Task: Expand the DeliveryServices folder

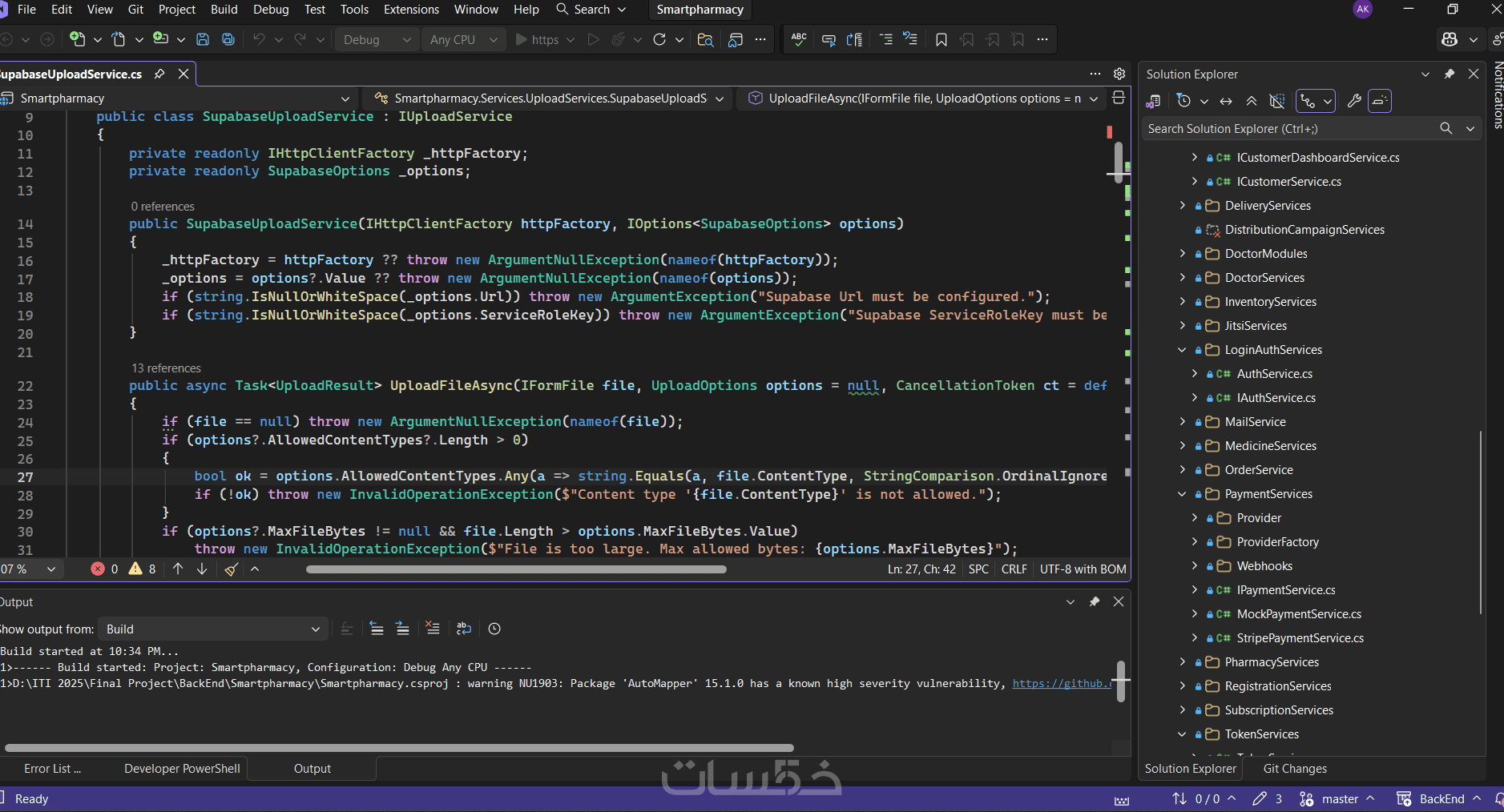Action: coord(1182,206)
